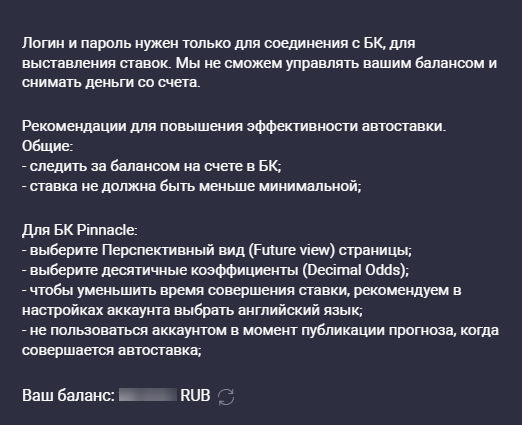Screen dimensions: 522x425
Task: Click the first line 'Логин и пароль нужен только'
Action: (x=219, y=43)
